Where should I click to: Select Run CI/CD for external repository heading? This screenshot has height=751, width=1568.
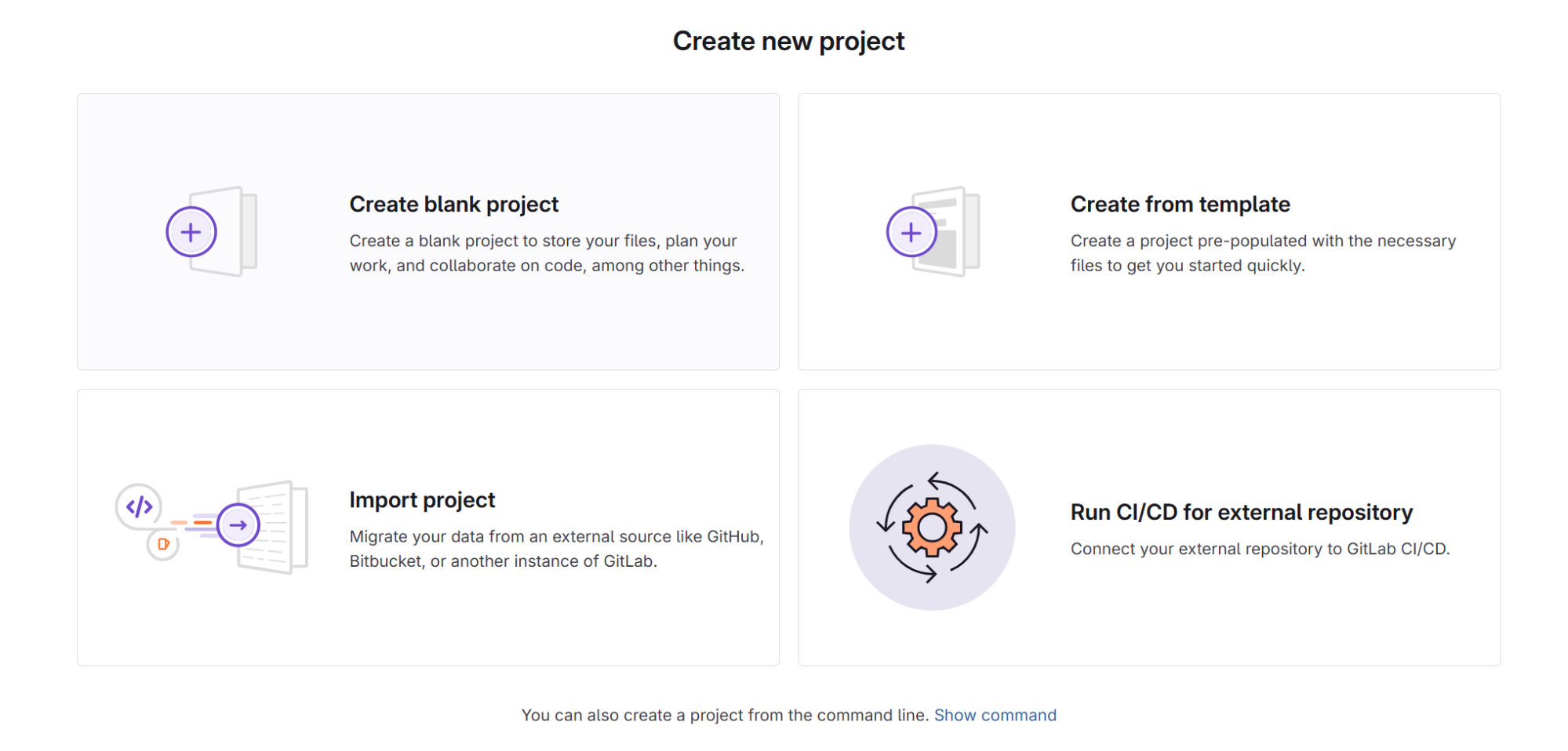[1242, 513]
